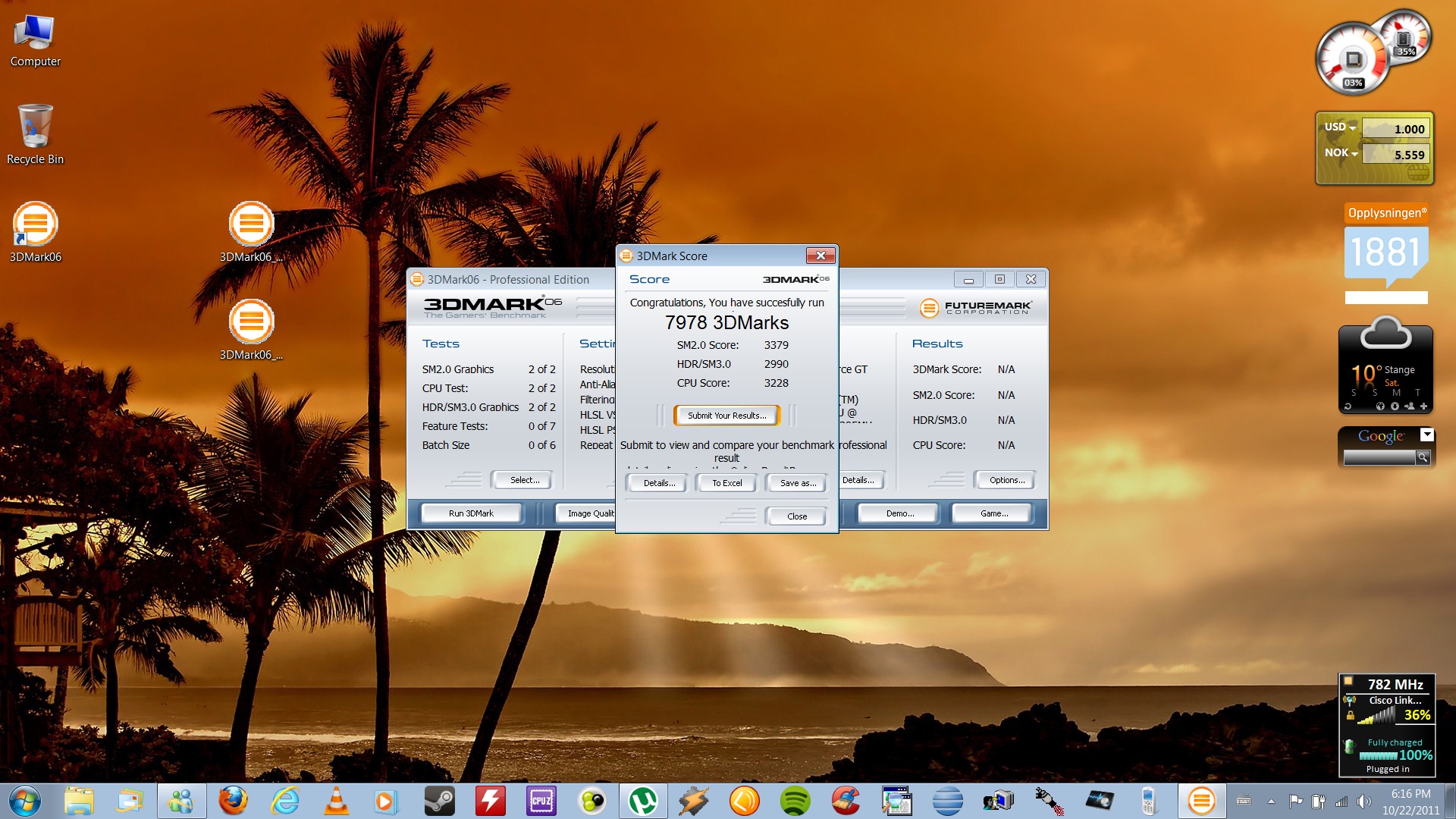Open Winamp lightning bolt taskbar icon
This screenshot has width=1456, height=819.
coord(694,801)
